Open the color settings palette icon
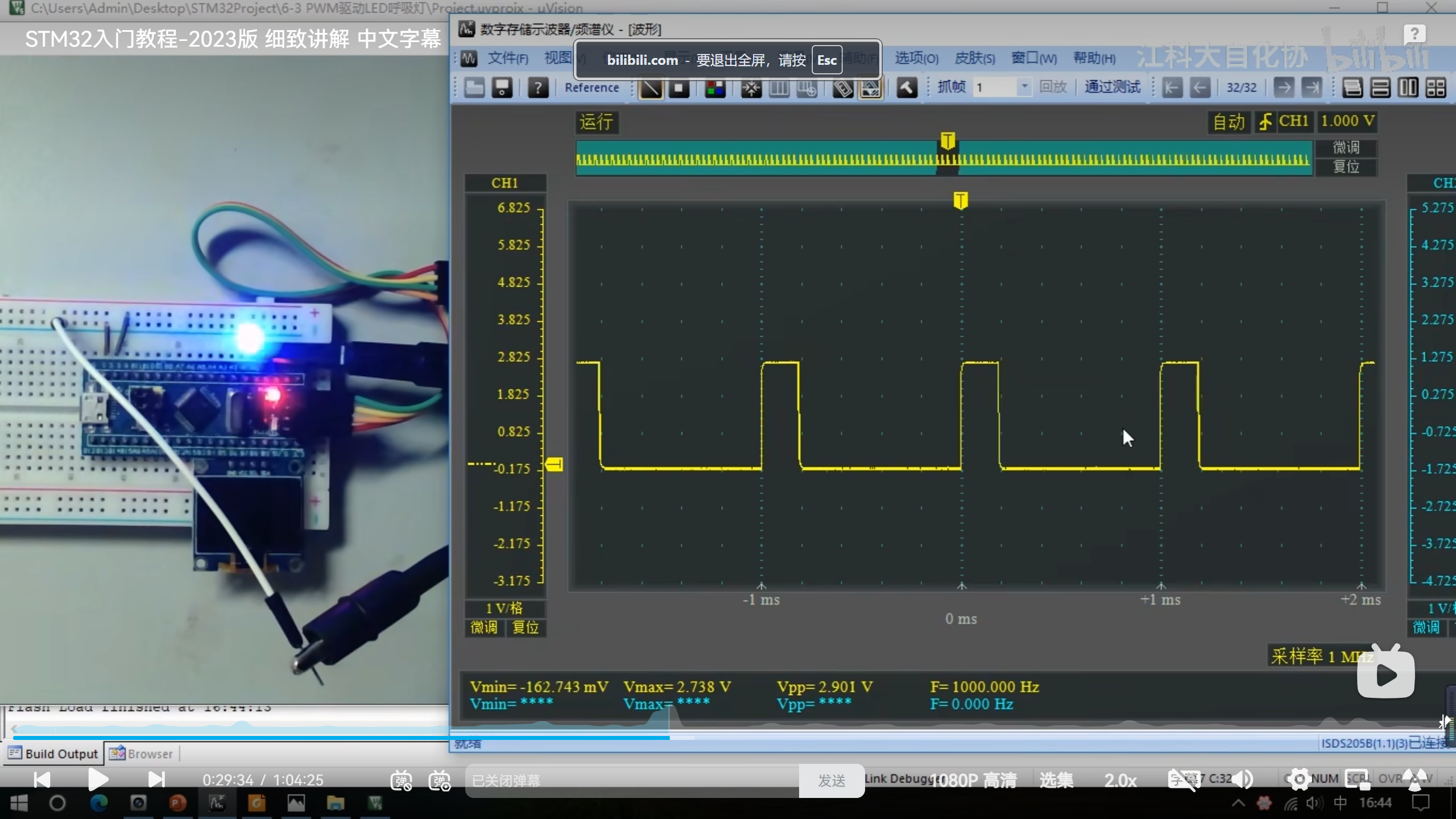 click(715, 88)
